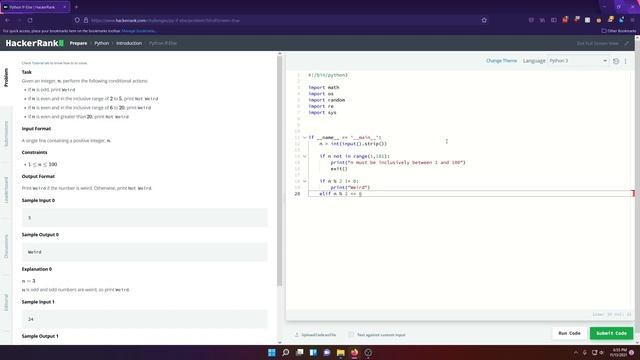Click the Upload Code as File text
Screen dimensions: 640x360
click(x=319, y=335)
